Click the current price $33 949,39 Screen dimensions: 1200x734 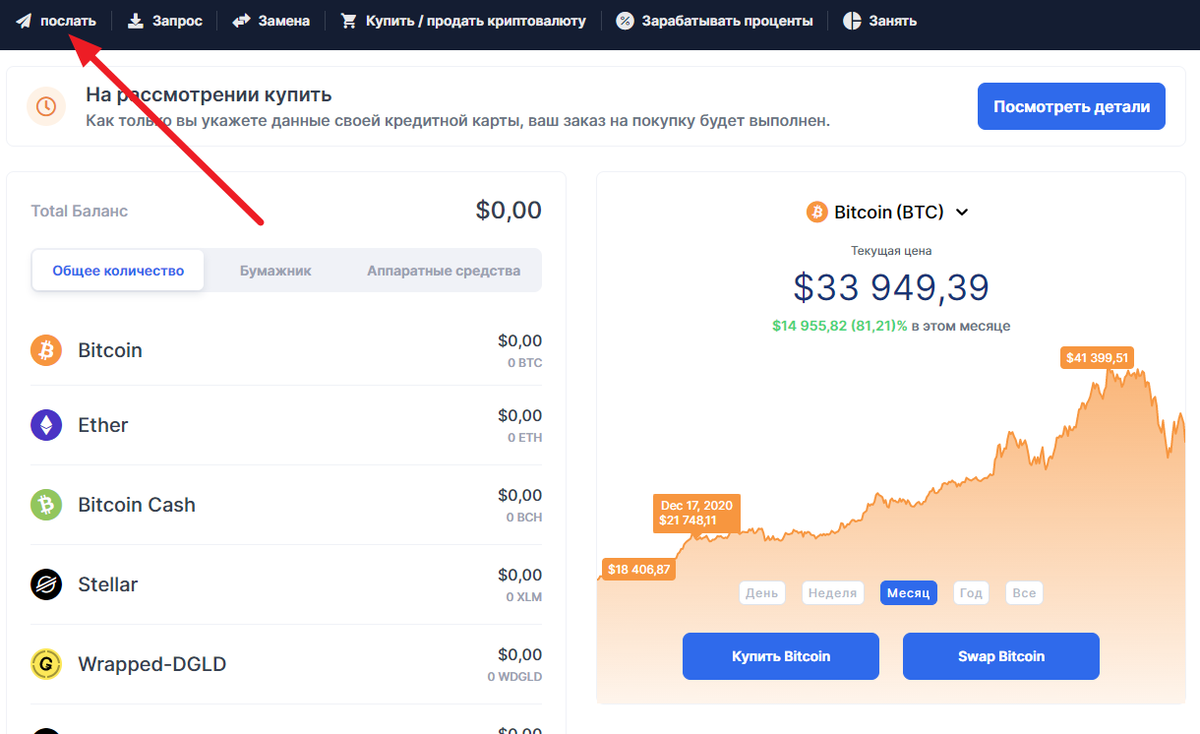891,287
